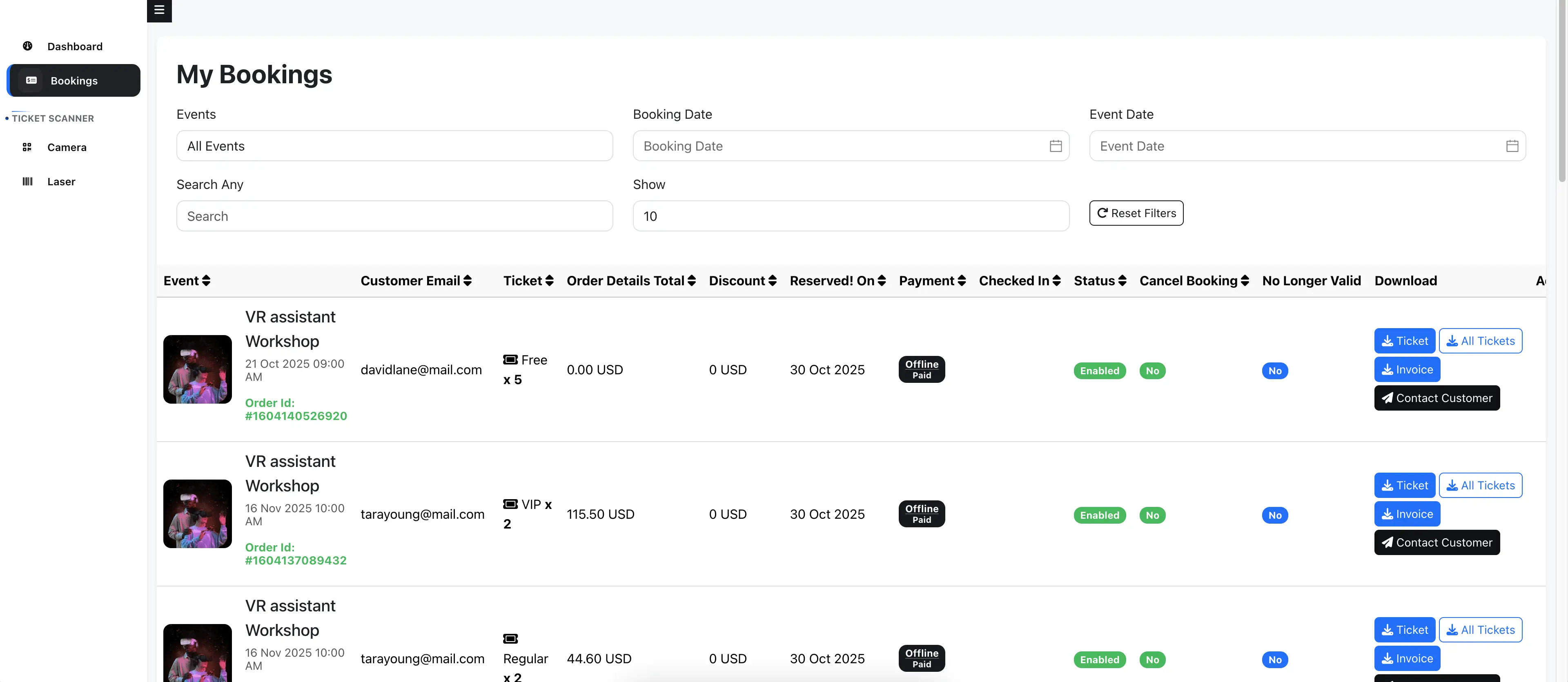Sort by the Payment column arrows

pos(961,280)
